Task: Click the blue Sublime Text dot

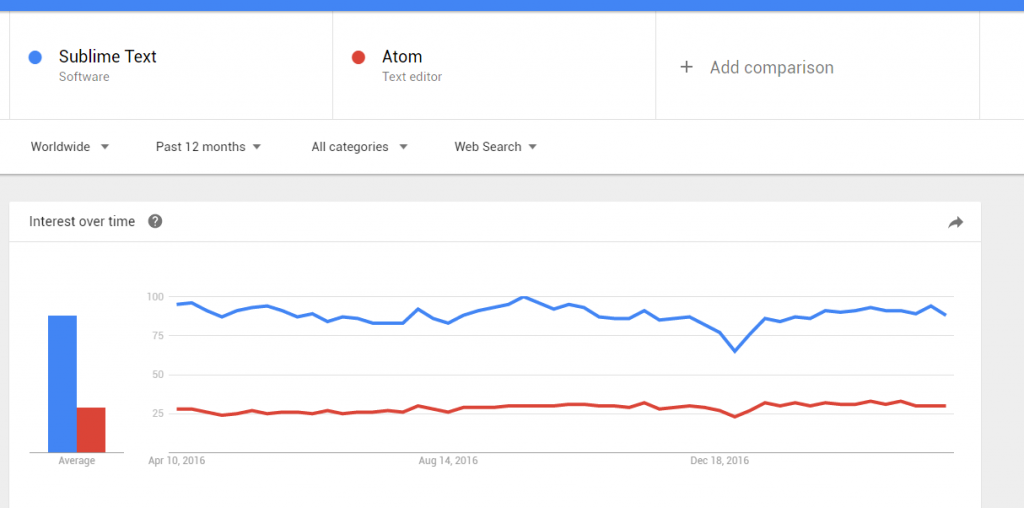Action: tap(35, 57)
